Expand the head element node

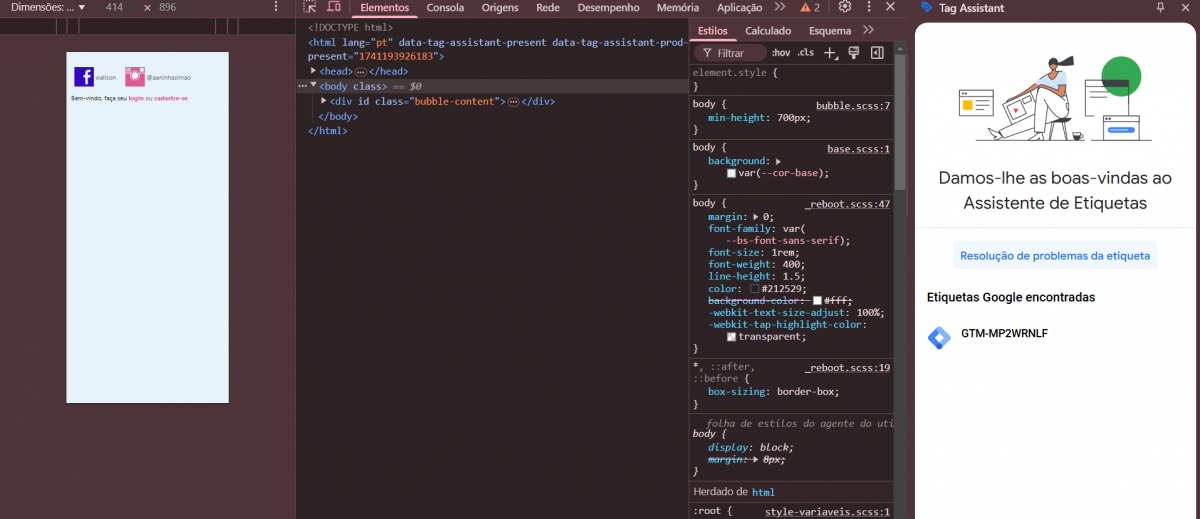pos(314,71)
